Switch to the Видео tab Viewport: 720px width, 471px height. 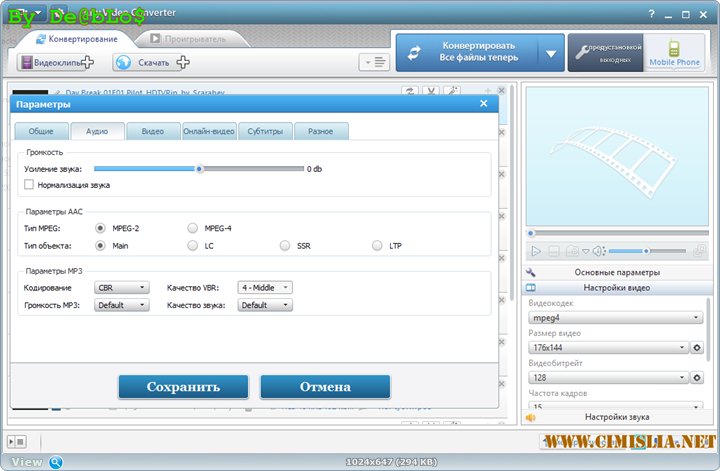(153, 131)
